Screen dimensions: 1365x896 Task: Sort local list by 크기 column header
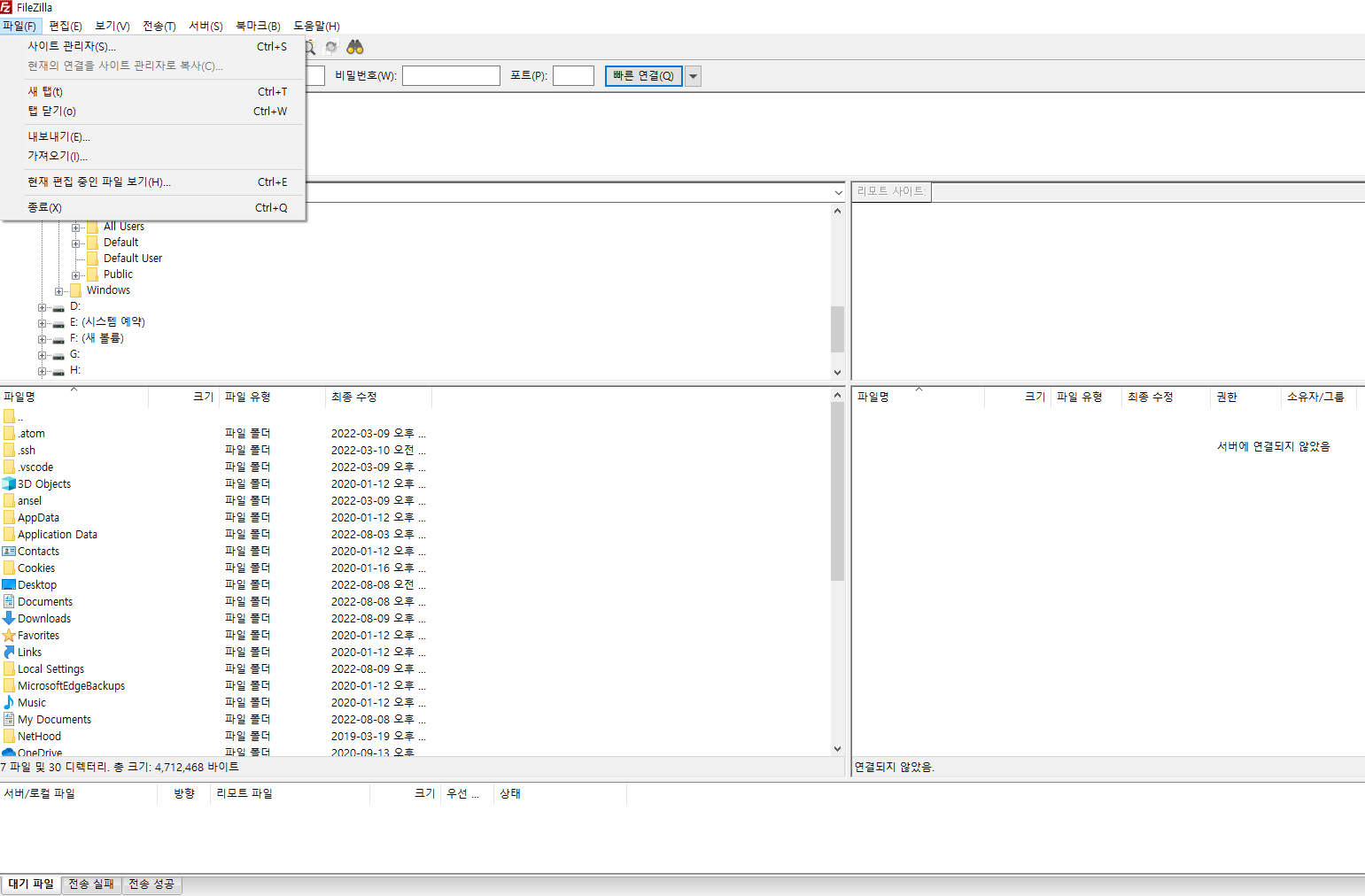[183, 397]
